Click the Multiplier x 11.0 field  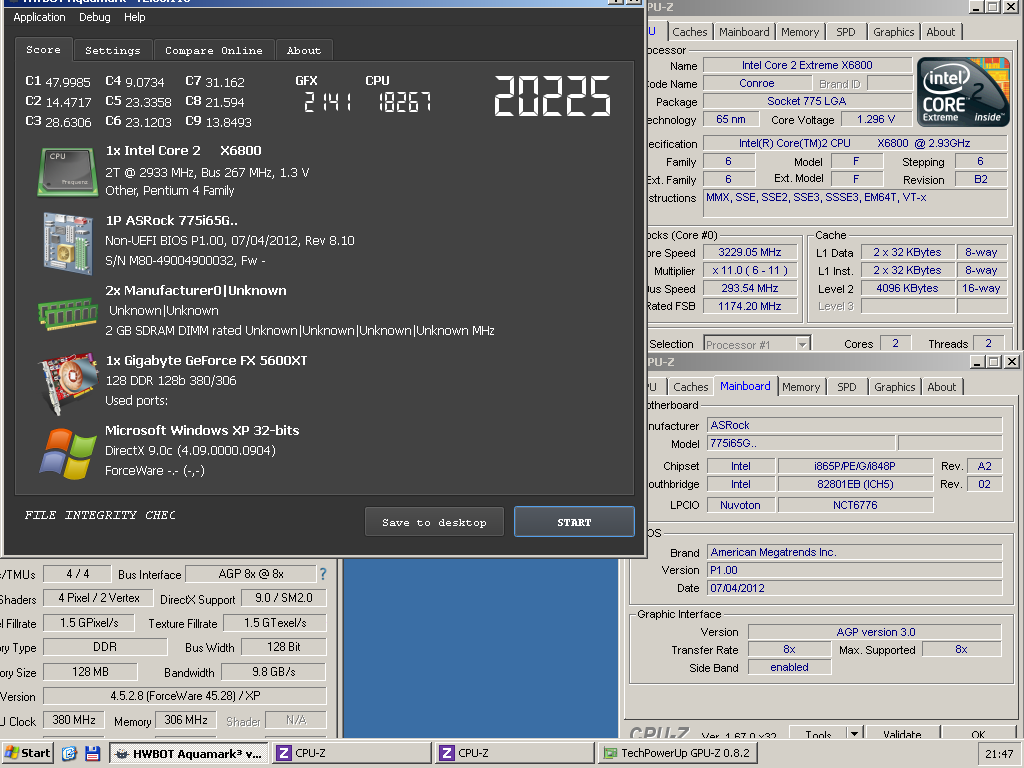click(x=750, y=270)
